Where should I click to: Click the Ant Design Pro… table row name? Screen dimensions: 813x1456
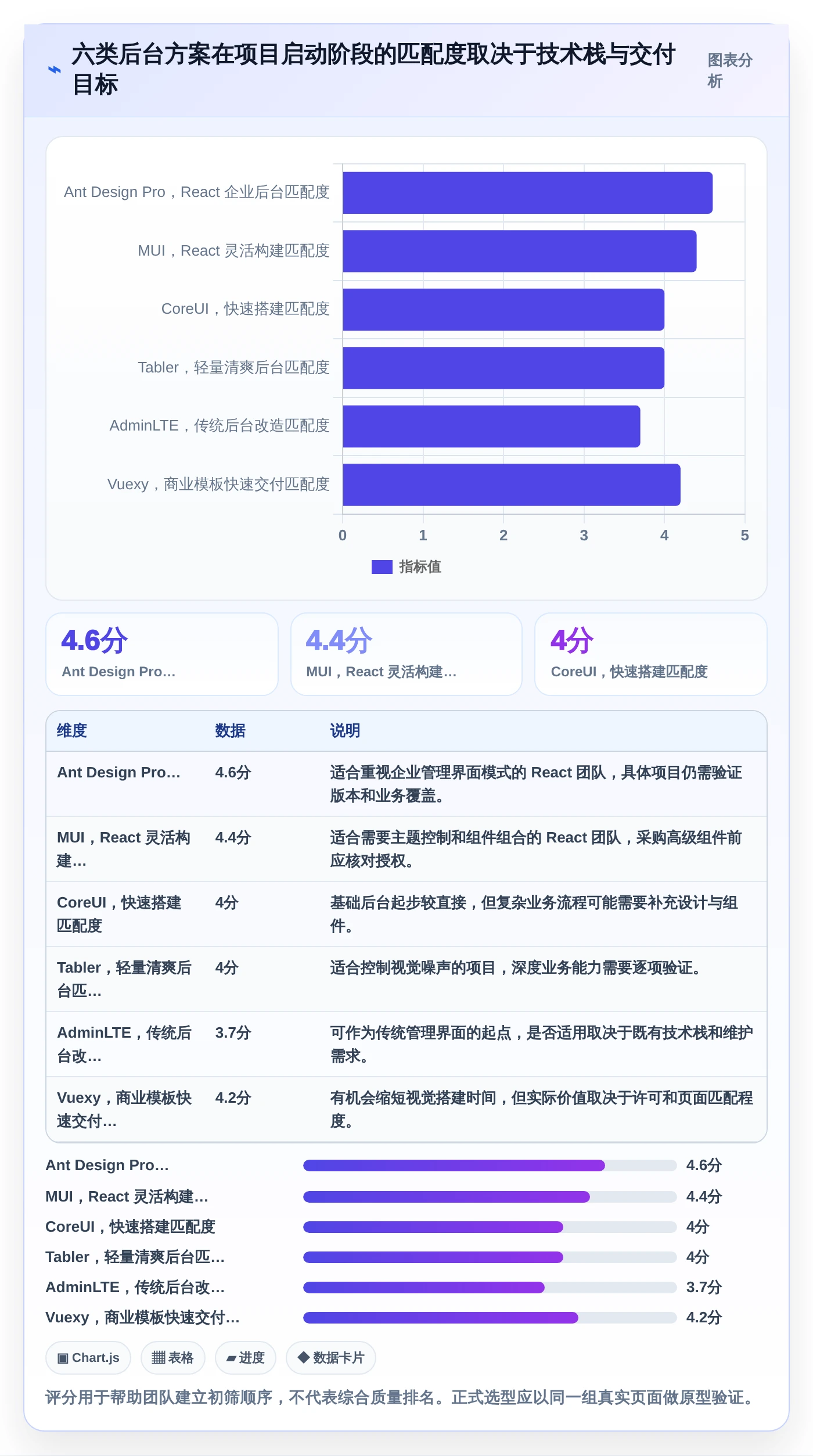pos(118,772)
